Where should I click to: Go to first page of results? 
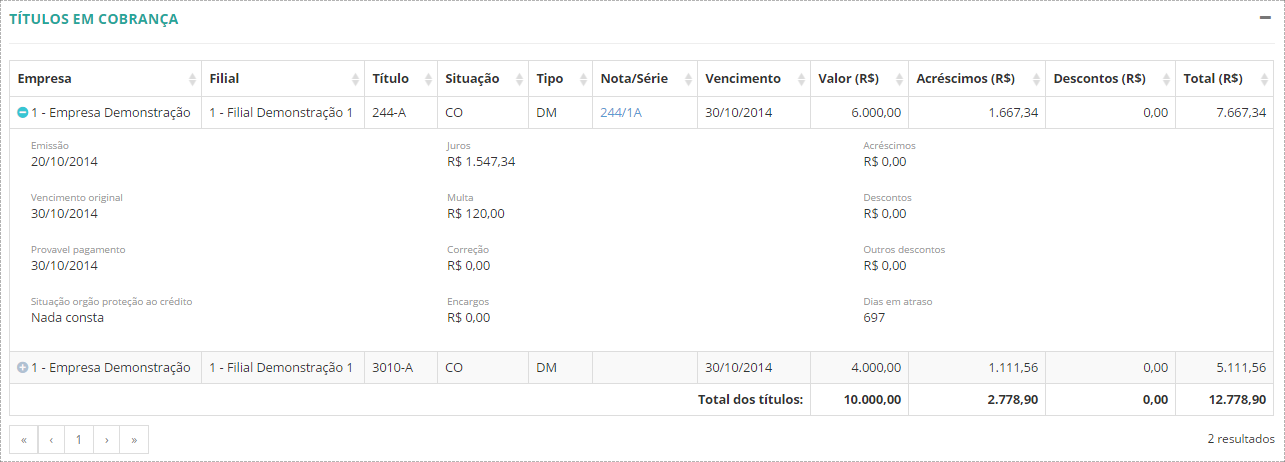[23, 439]
